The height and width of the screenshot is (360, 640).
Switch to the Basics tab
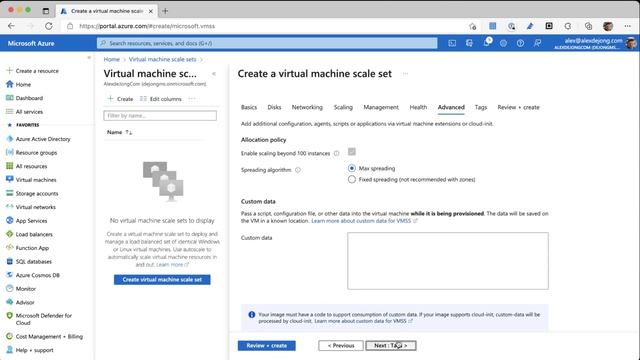click(249, 107)
